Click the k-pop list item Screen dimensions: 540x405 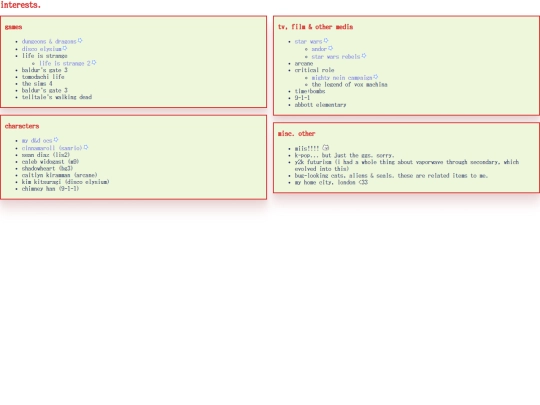[x=344, y=156]
